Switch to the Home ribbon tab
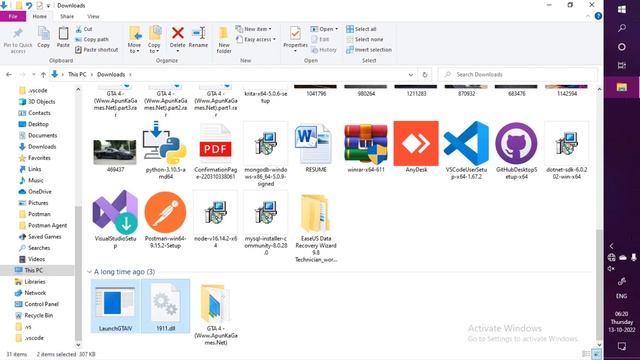This screenshot has width=640, height=360. point(40,16)
